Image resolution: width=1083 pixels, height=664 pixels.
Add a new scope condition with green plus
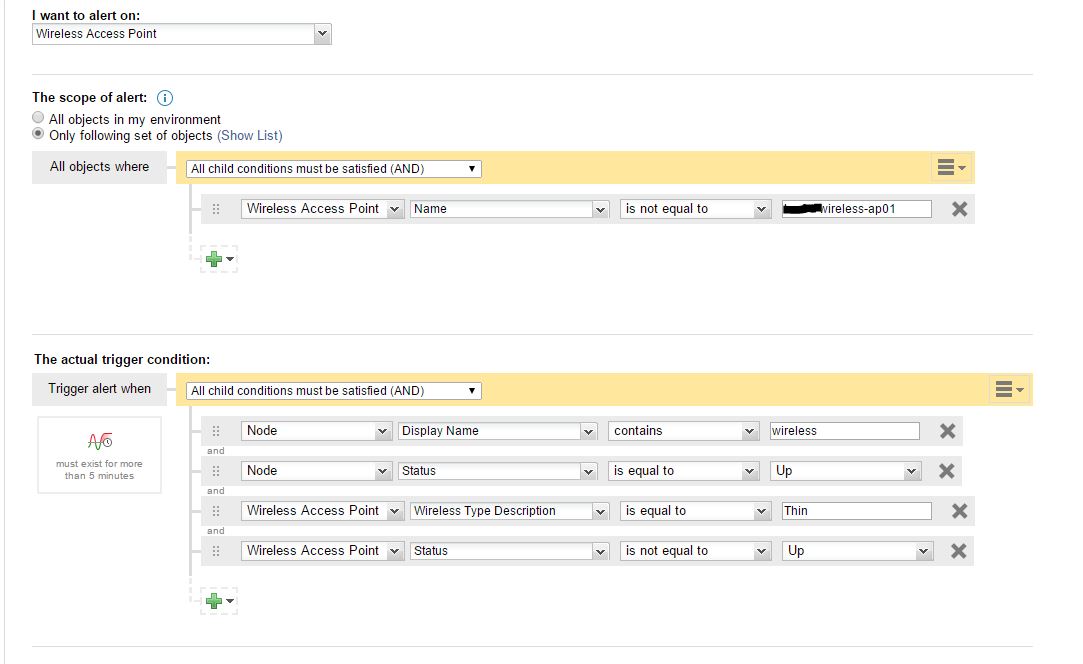(x=219, y=259)
